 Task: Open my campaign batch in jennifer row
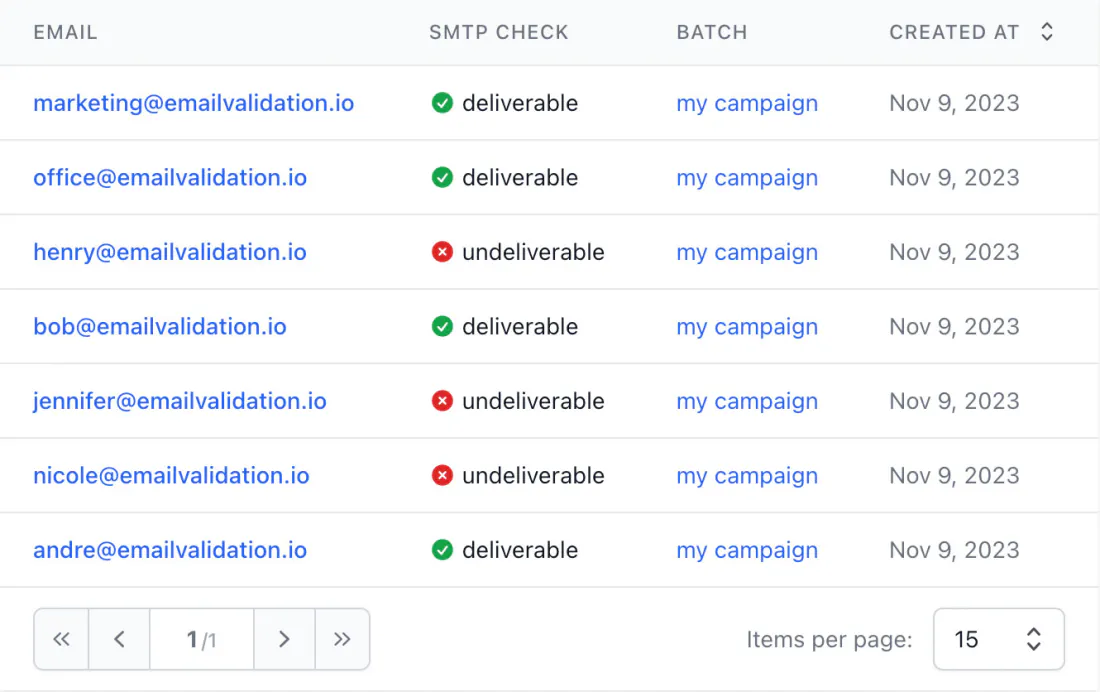point(747,401)
